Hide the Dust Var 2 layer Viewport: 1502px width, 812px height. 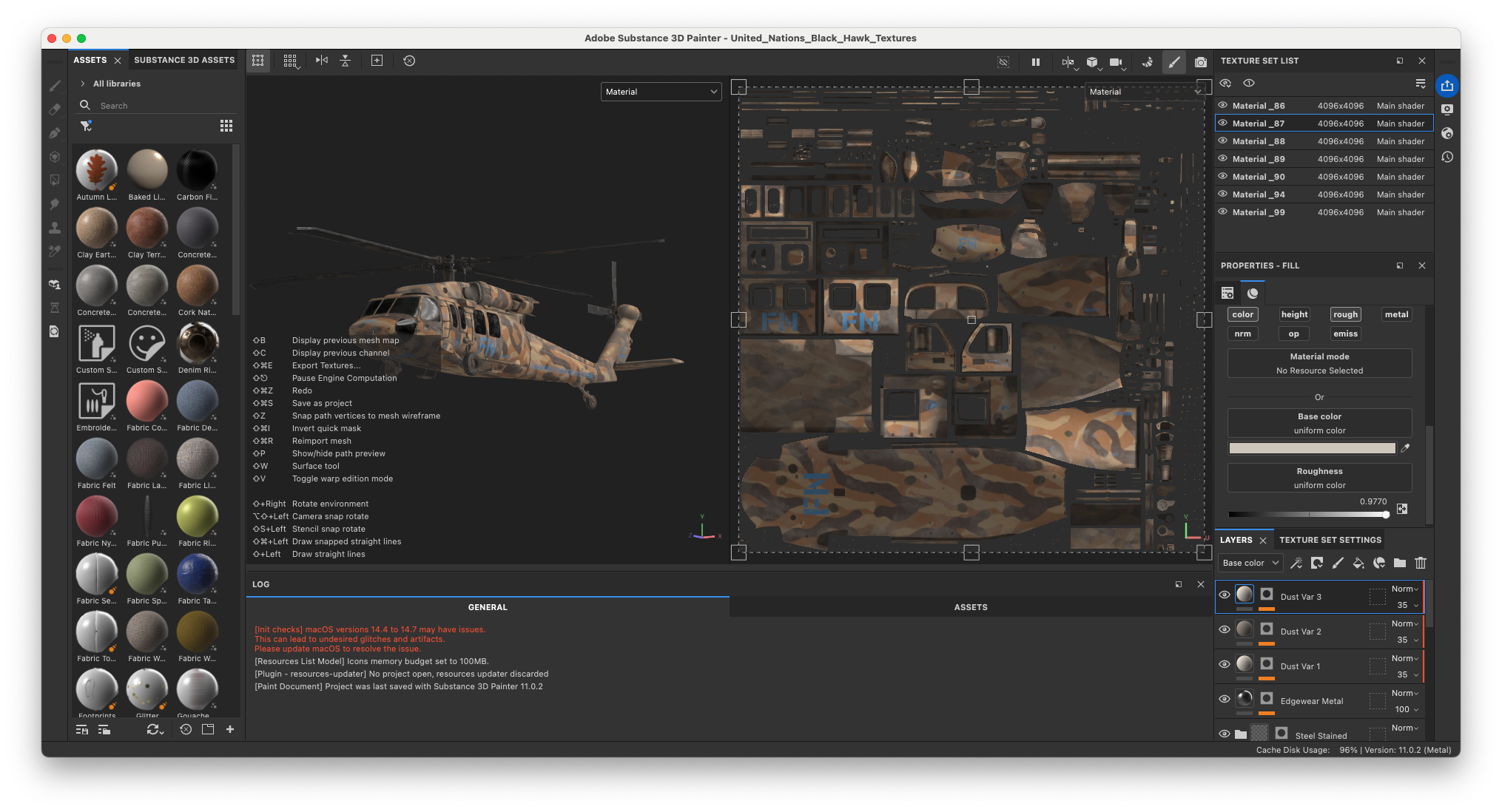tap(1225, 629)
